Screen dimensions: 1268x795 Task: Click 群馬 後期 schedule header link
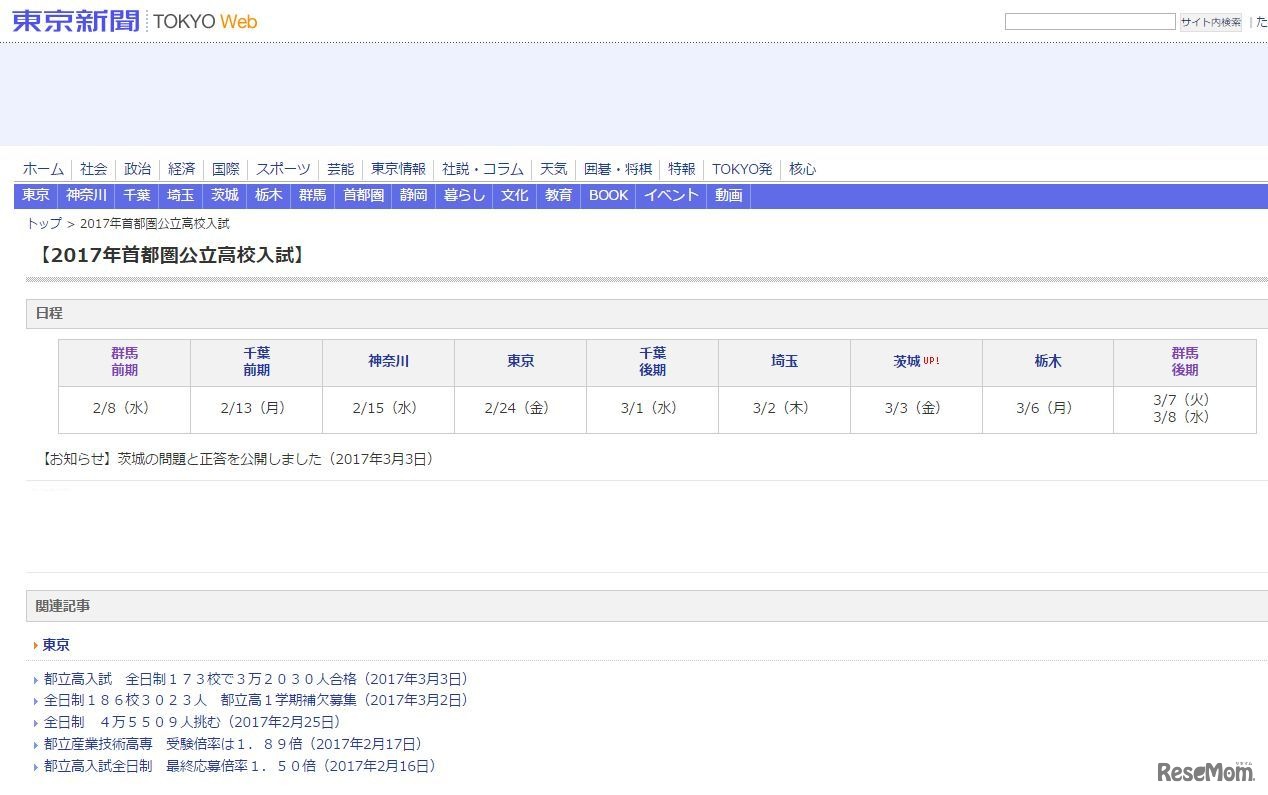(1184, 362)
